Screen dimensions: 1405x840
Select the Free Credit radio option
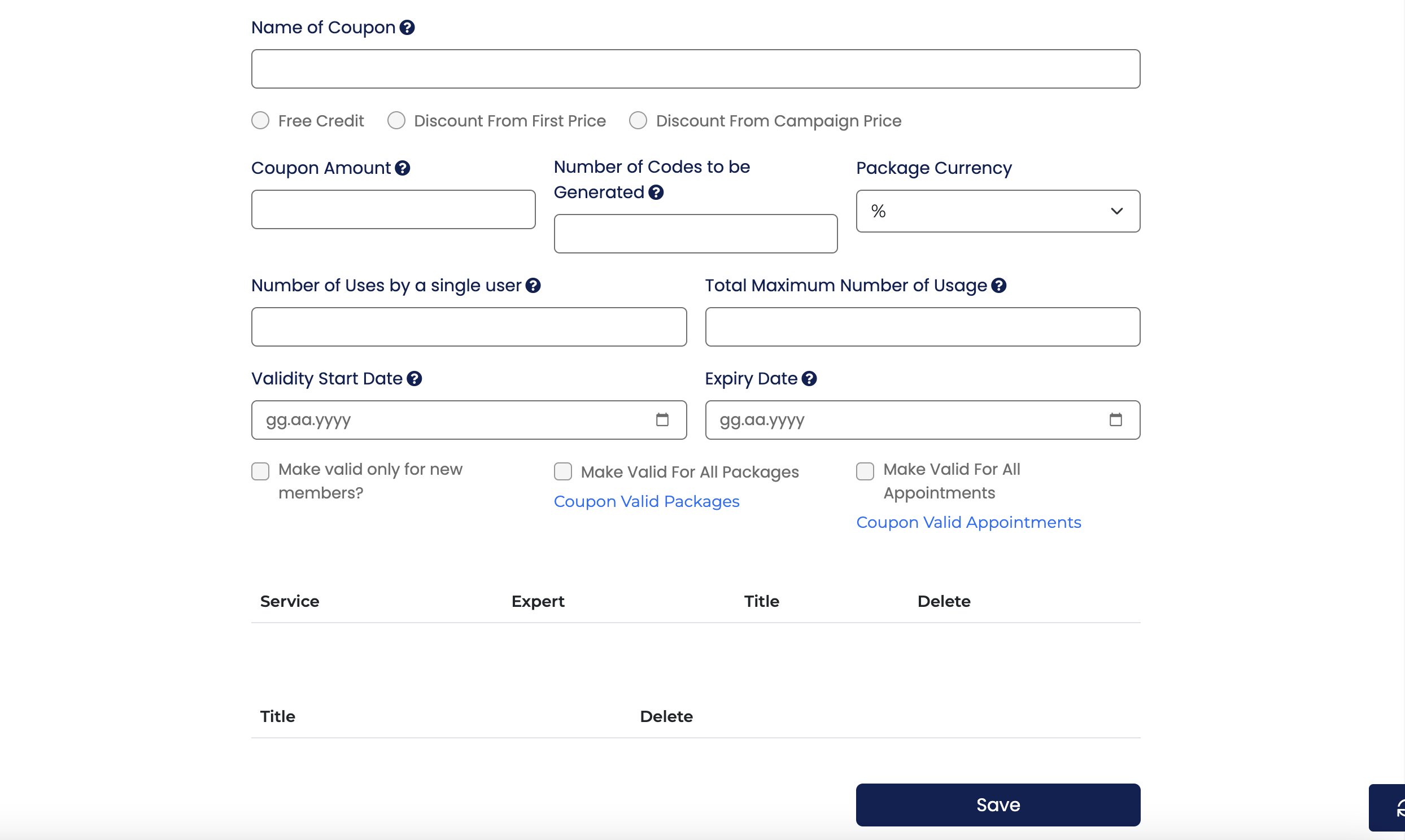(x=260, y=120)
